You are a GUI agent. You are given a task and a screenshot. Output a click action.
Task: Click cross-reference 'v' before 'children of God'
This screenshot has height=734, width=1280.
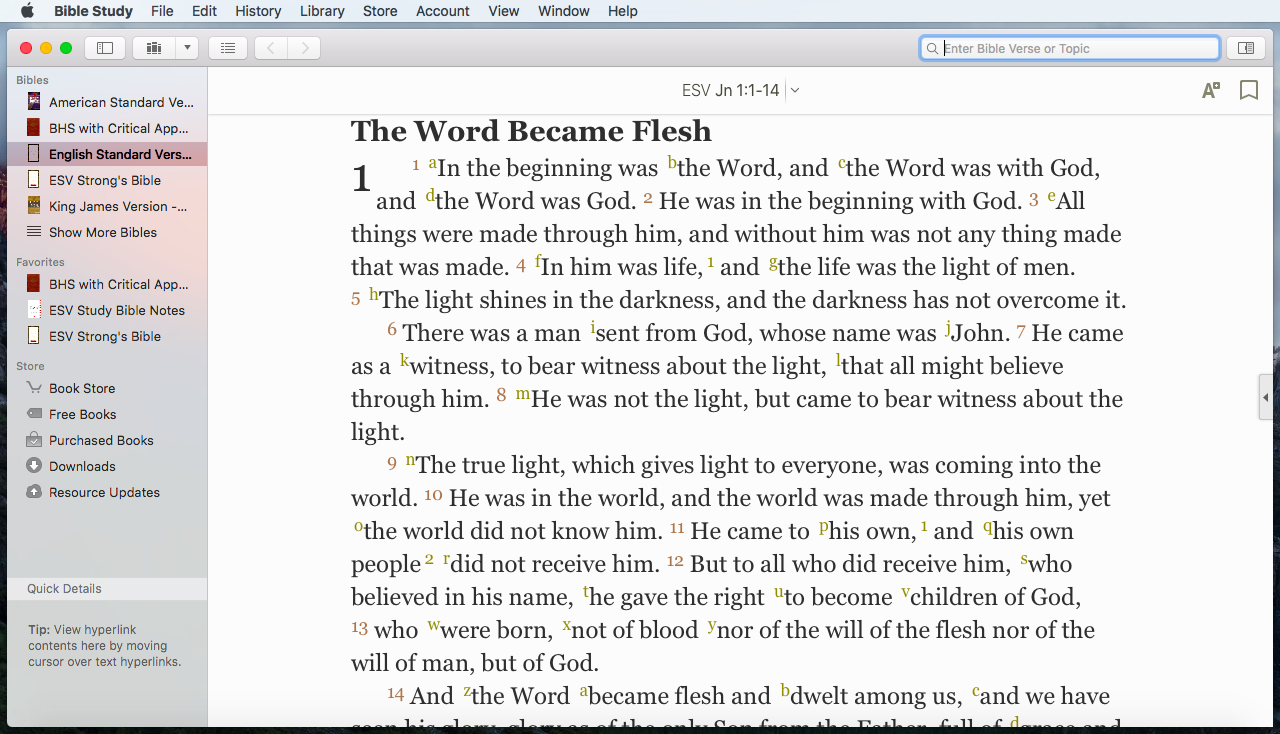906,592
